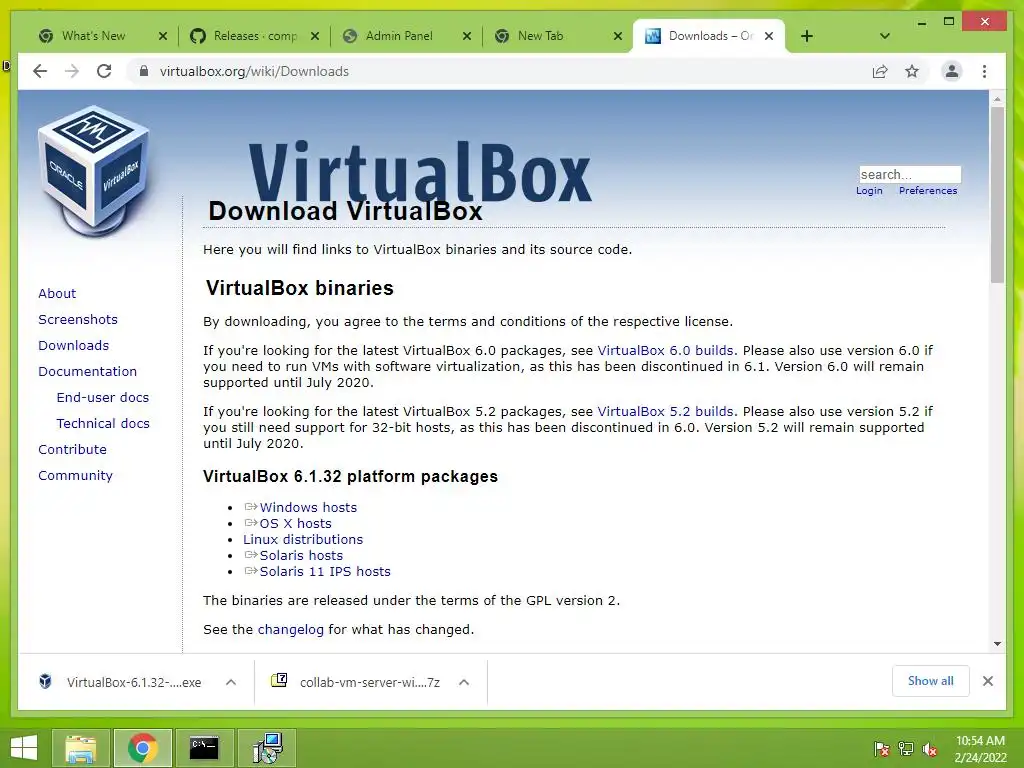Click the address bar URL

[x=254, y=71]
